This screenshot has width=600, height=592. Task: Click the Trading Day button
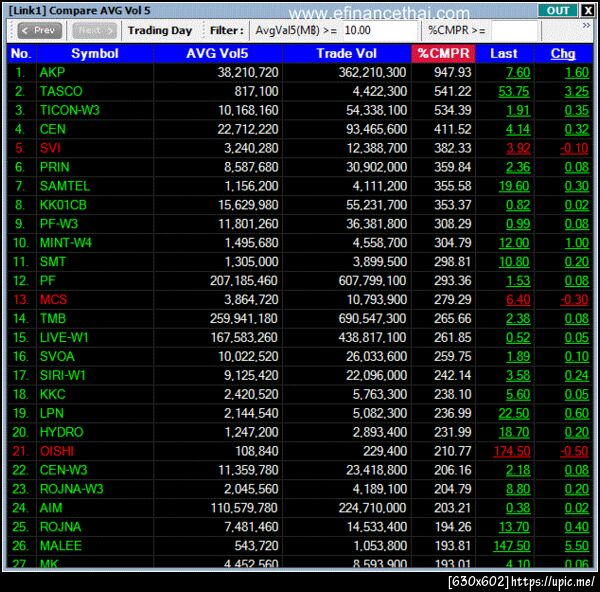[160, 30]
